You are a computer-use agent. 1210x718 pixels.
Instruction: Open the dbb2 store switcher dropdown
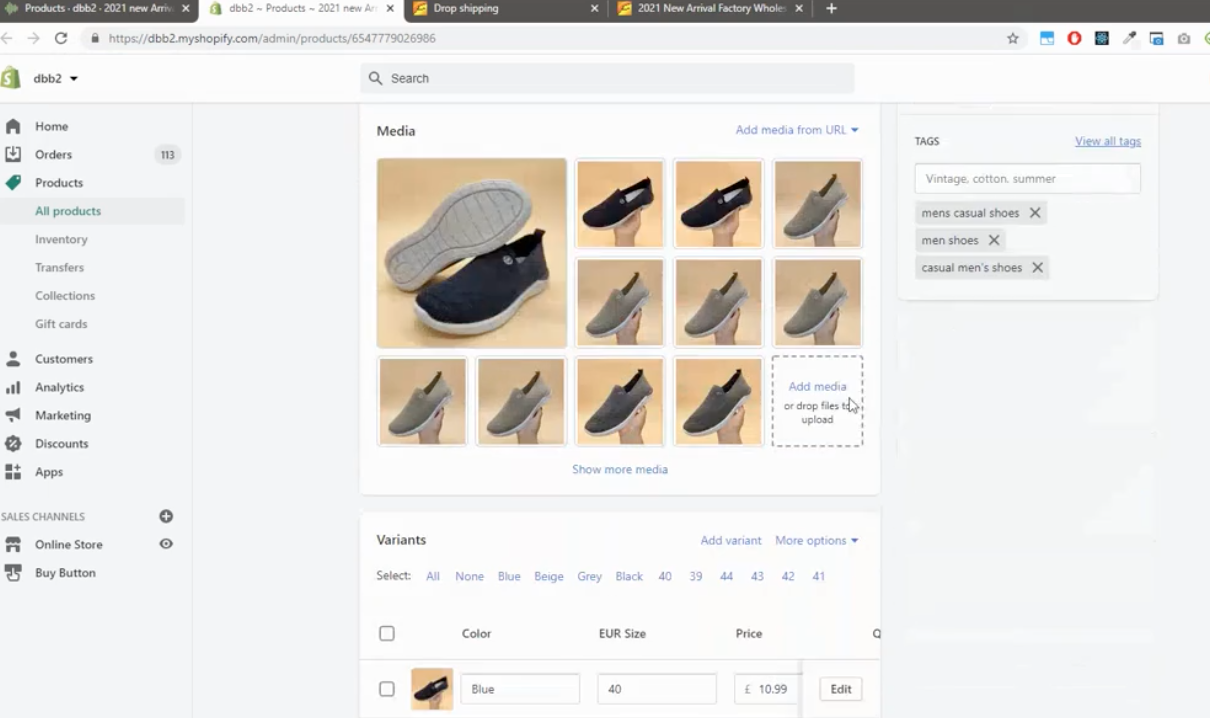pyautogui.click(x=56, y=78)
